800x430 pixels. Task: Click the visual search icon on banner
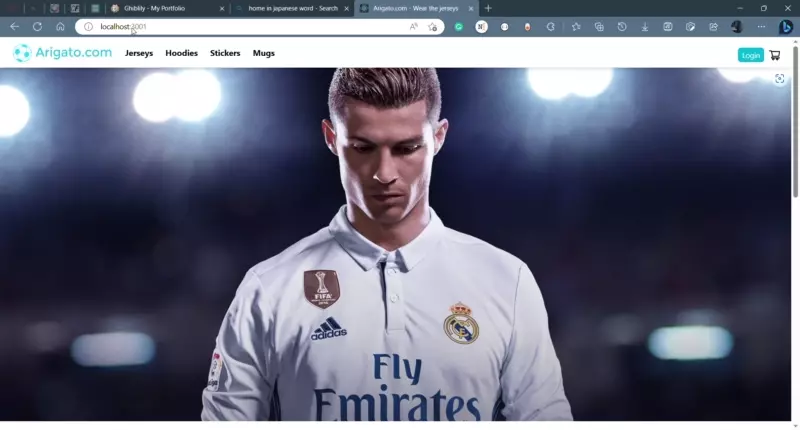click(780, 79)
